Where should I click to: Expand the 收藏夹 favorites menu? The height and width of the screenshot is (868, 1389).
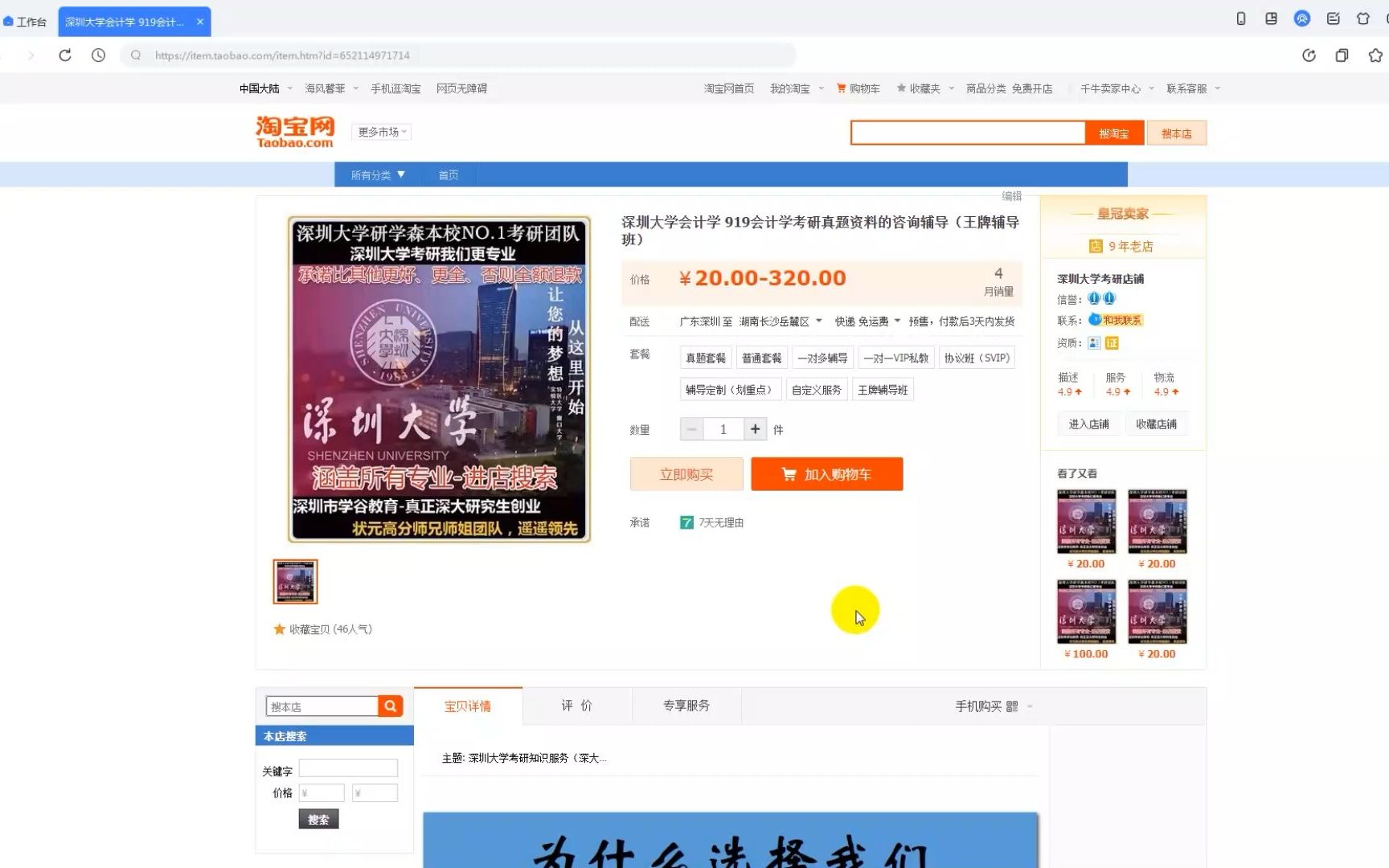click(925, 88)
